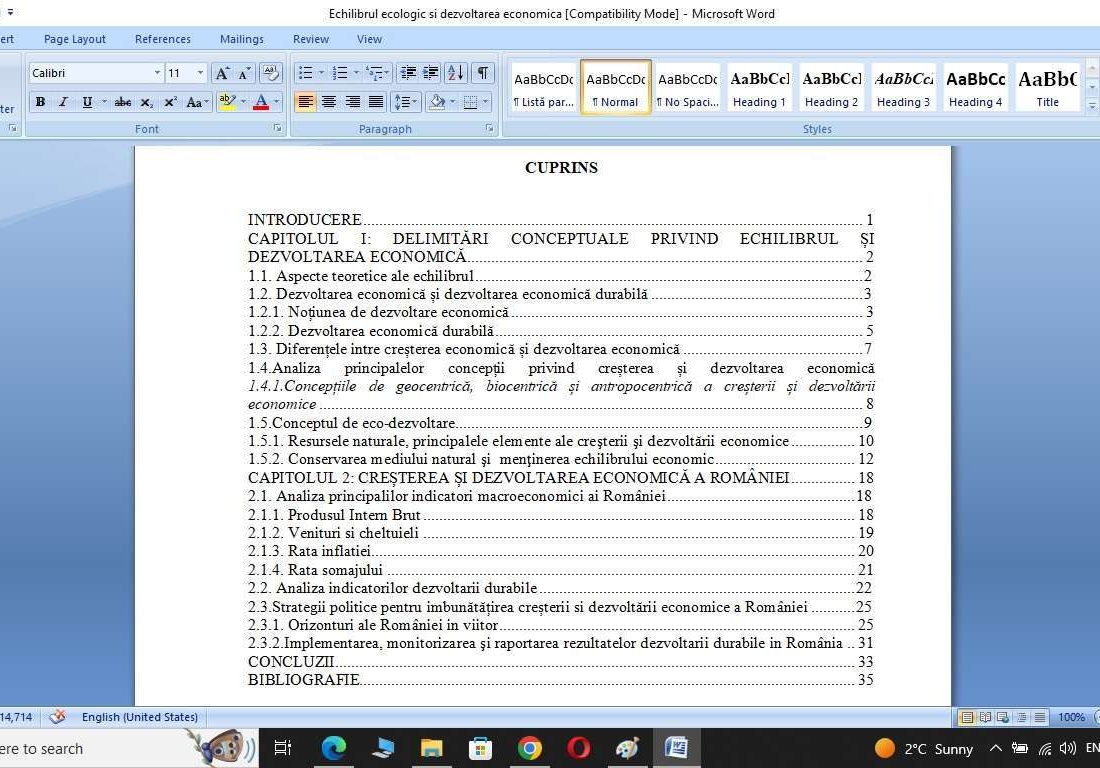
Task: Apply italic formatting
Action: (x=63, y=101)
